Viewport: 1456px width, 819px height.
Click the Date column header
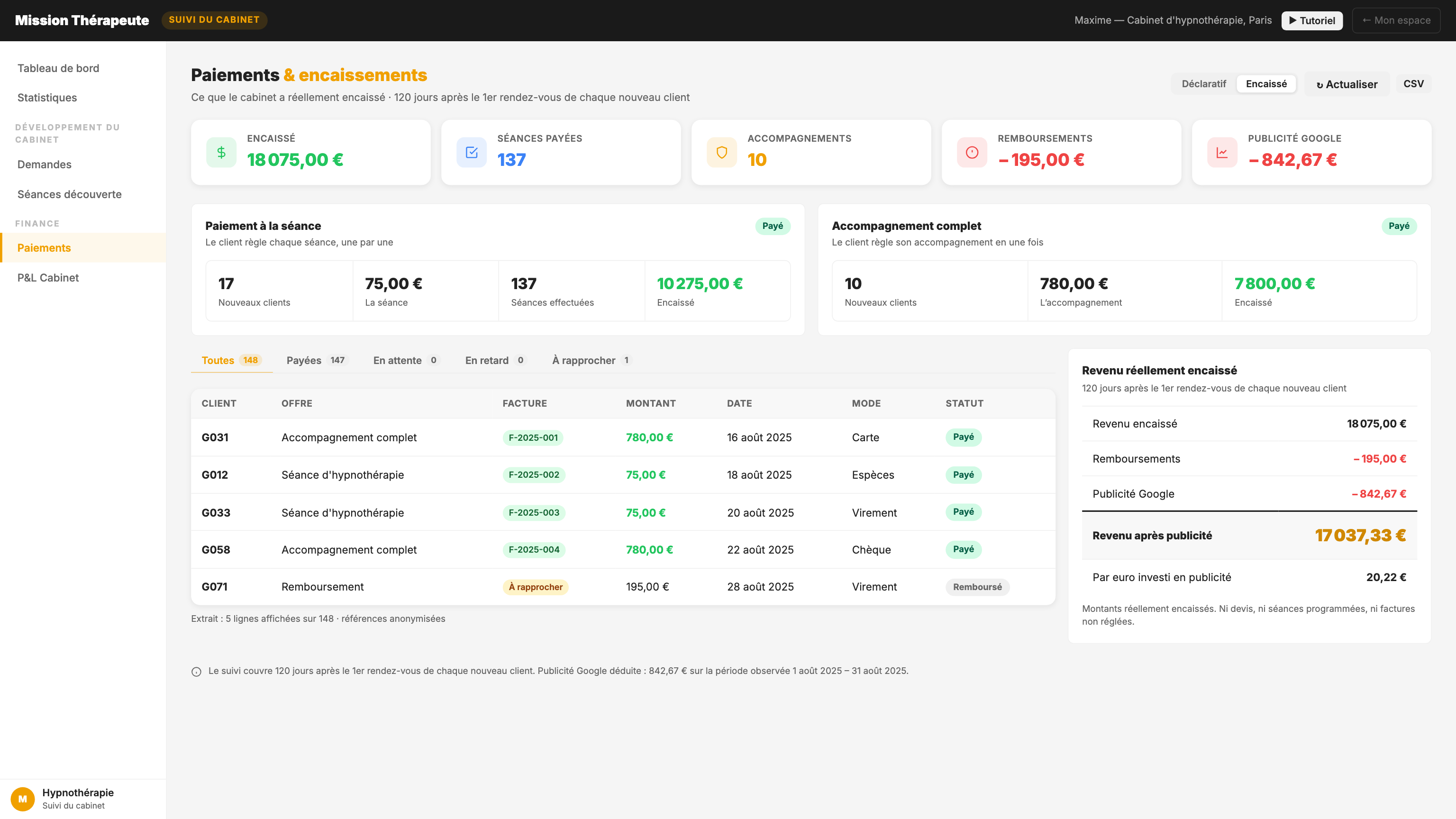tap(739, 403)
